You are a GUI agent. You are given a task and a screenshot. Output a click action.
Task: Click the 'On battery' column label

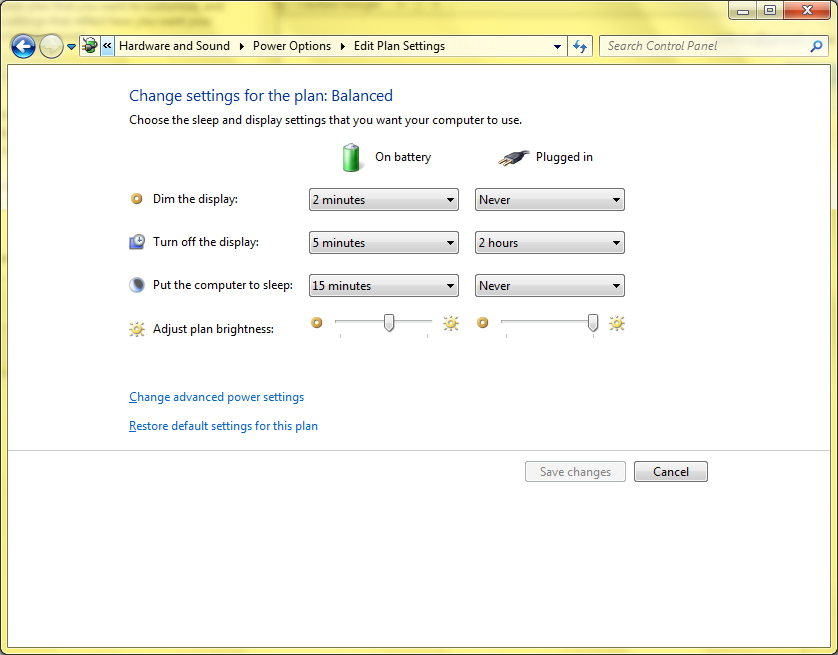point(403,157)
